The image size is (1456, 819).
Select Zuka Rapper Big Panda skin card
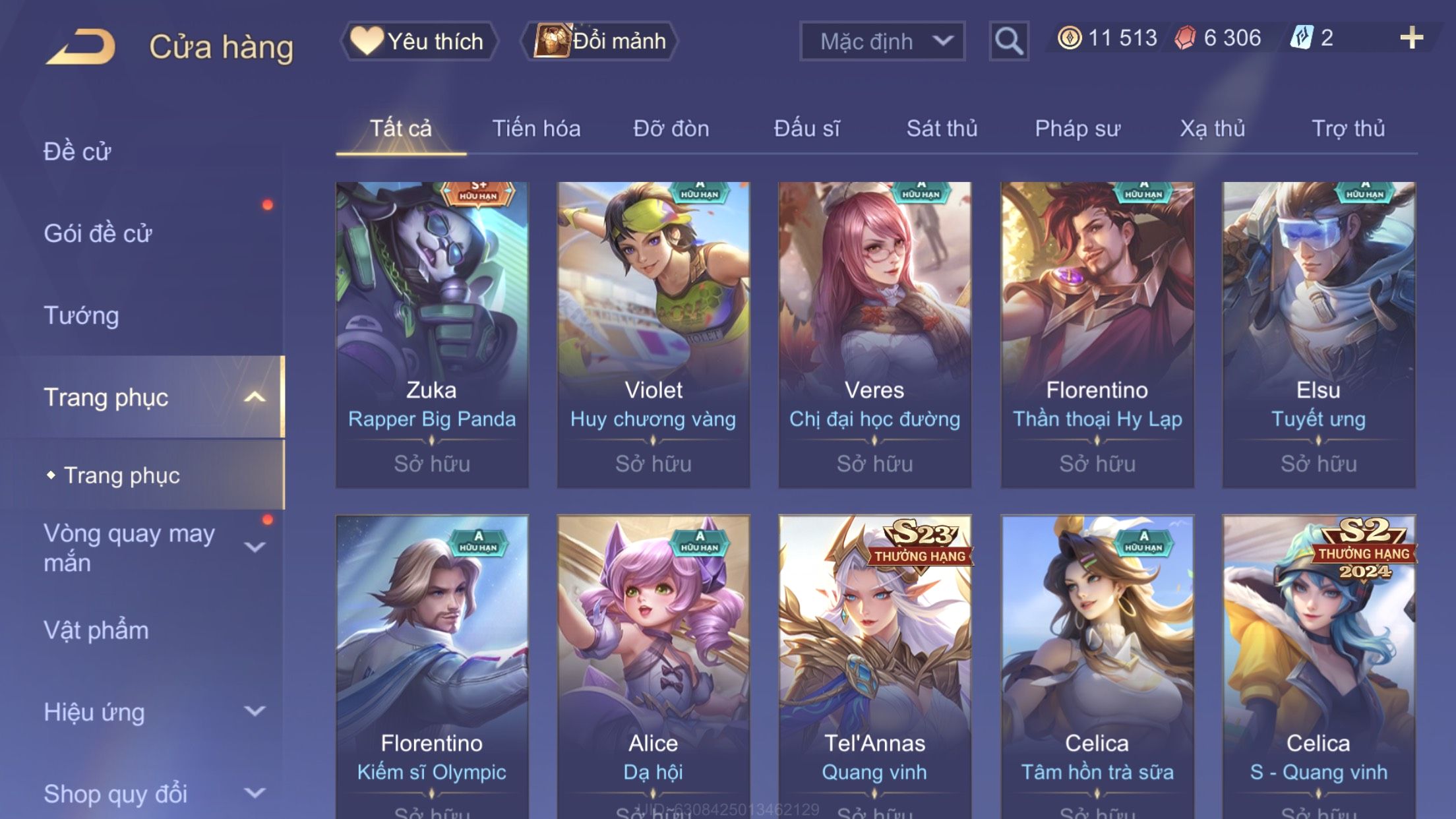click(x=432, y=335)
